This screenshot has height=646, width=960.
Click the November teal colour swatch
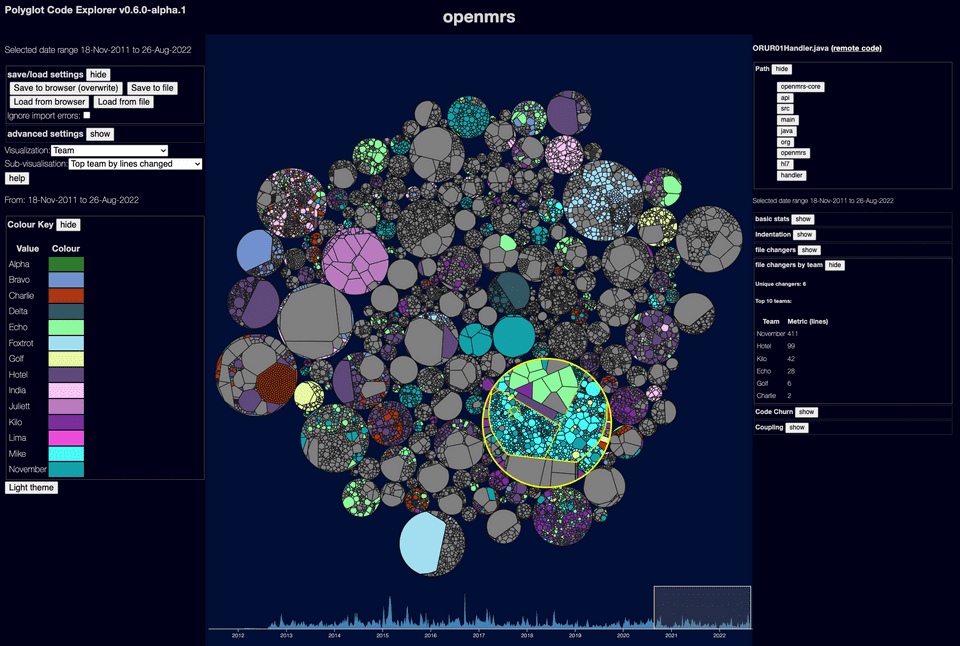(x=66, y=470)
